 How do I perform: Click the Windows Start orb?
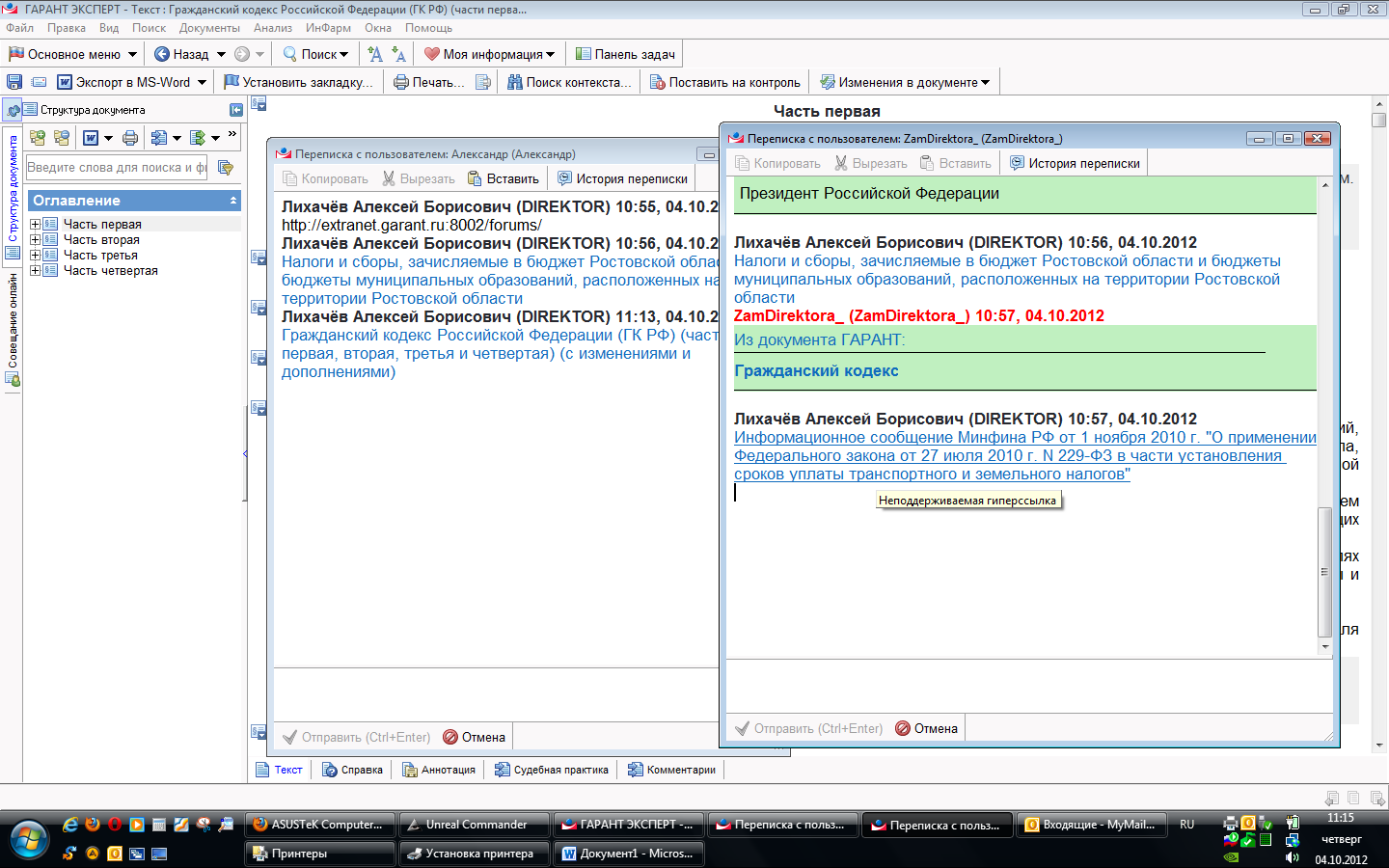28,838
